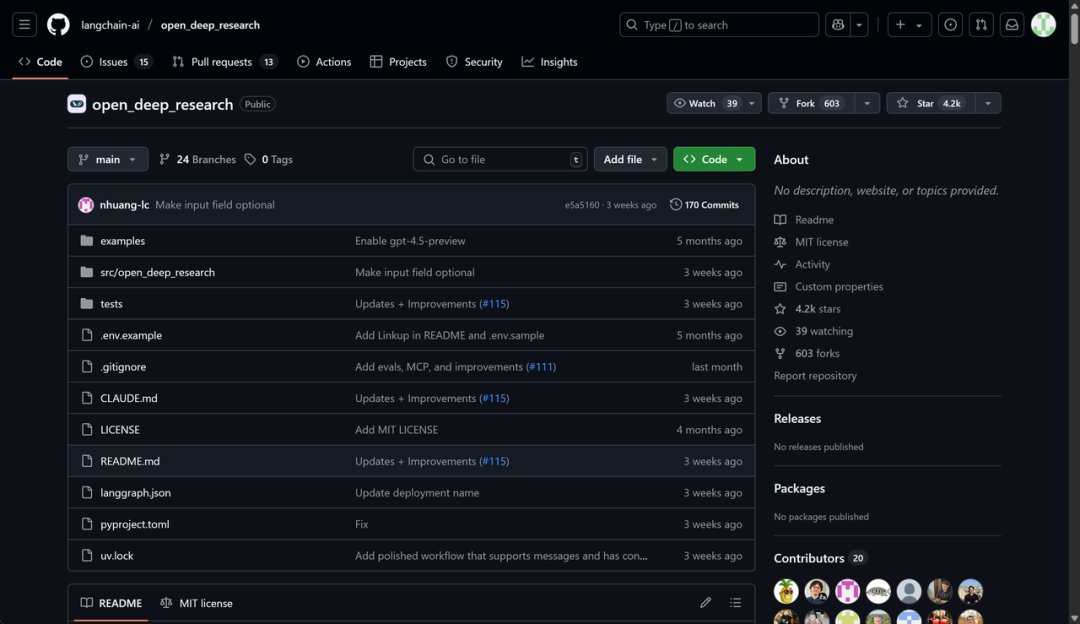
Task: Open pull requests icon in header
Action: [981, 25]
